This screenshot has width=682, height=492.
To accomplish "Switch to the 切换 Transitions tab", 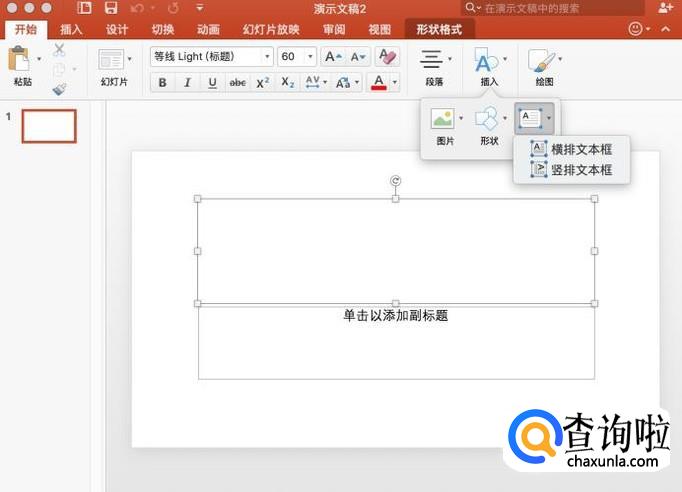I will (x=163, y=30).
